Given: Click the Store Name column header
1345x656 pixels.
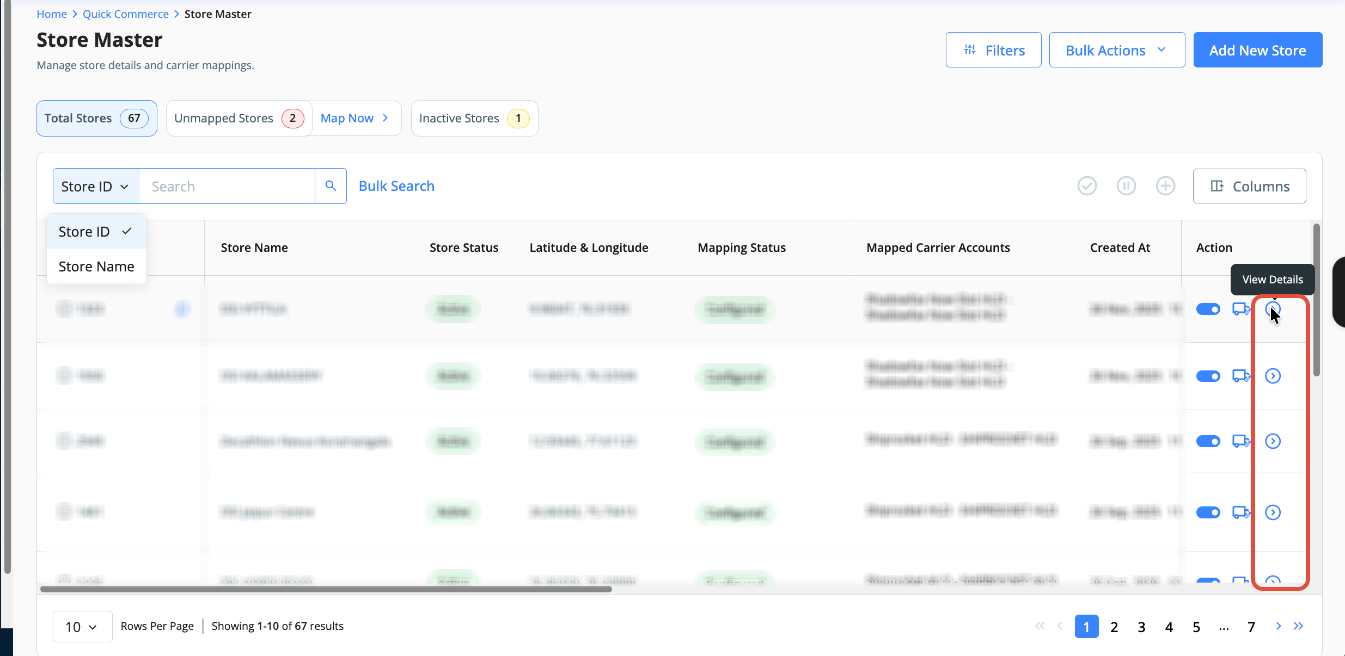Looking at the screenshot, I should [x=254, y=248].
